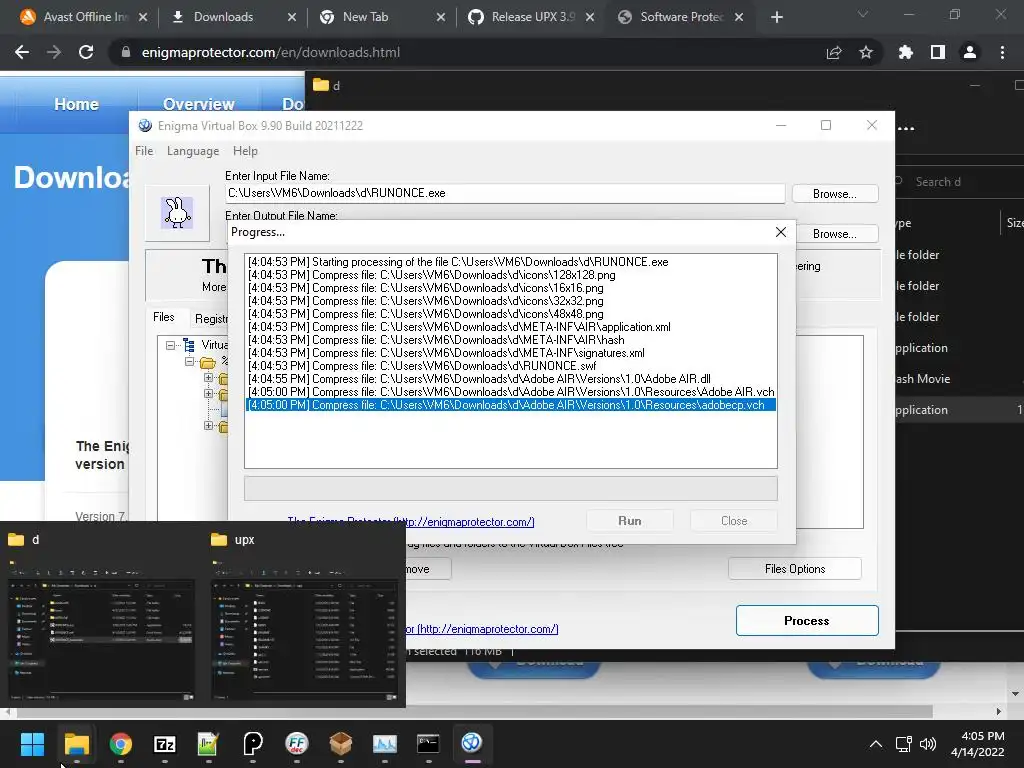Click Browse for input file name

tap(835, 194)
